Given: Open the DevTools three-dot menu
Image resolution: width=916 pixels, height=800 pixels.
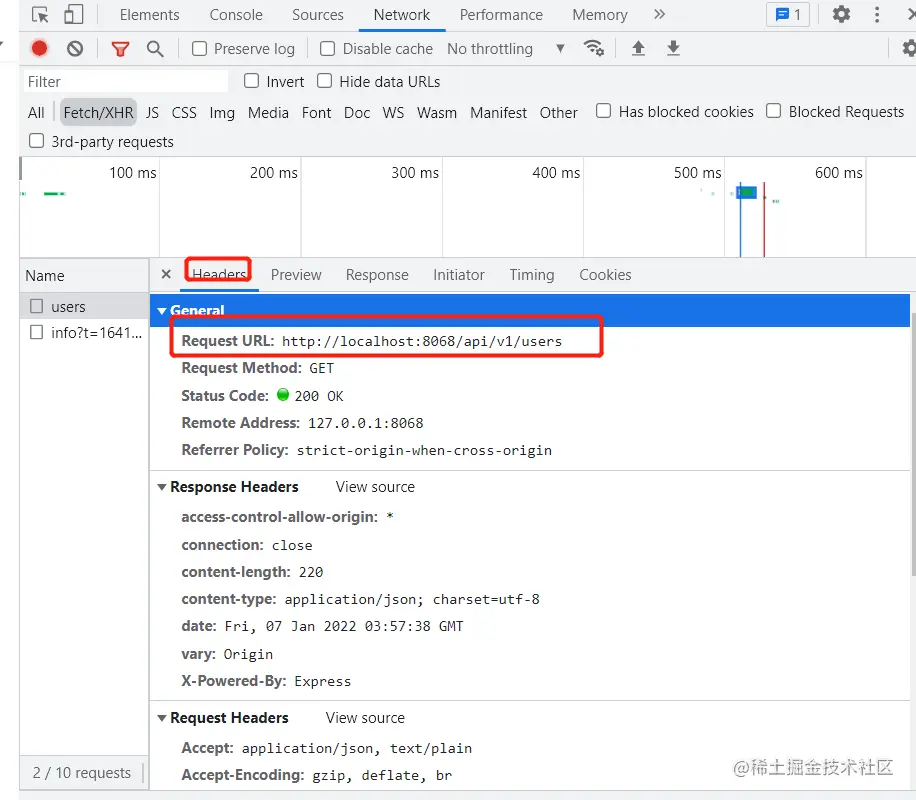Looking at the screenshot, I should [x=877, y=15].
